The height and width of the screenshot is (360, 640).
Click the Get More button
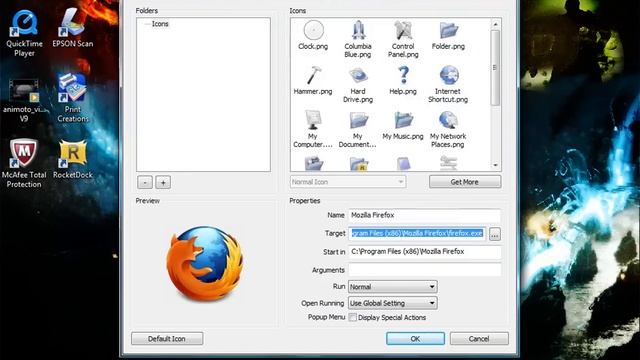point(465,182)
